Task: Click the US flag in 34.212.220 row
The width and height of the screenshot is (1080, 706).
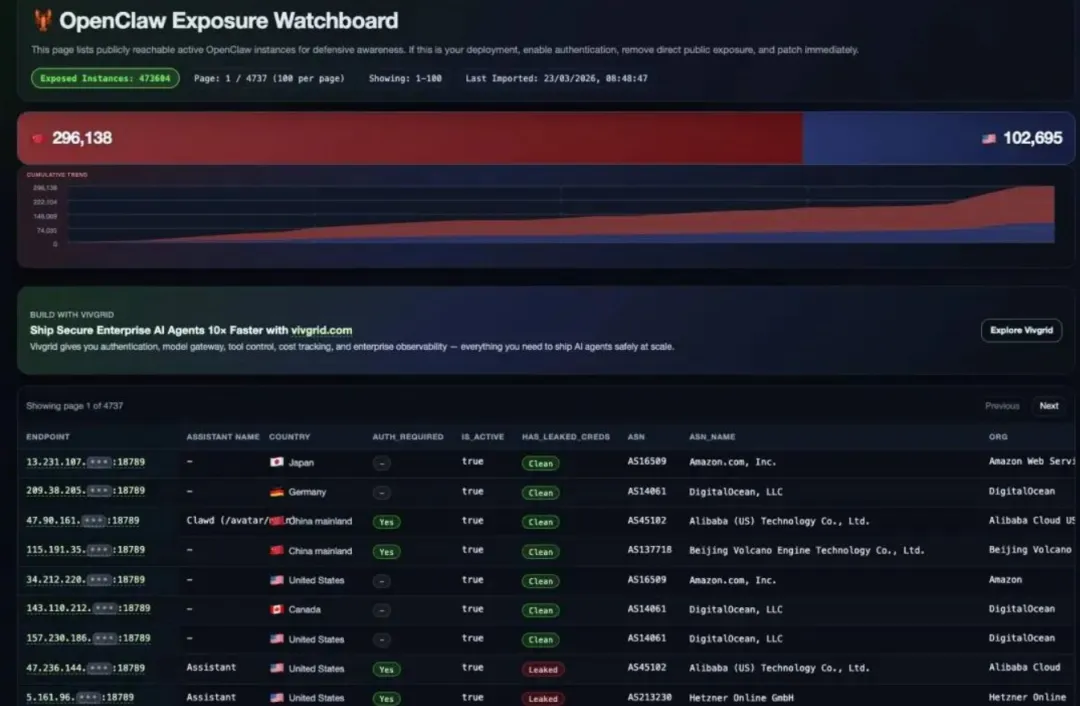Action: 276,580
